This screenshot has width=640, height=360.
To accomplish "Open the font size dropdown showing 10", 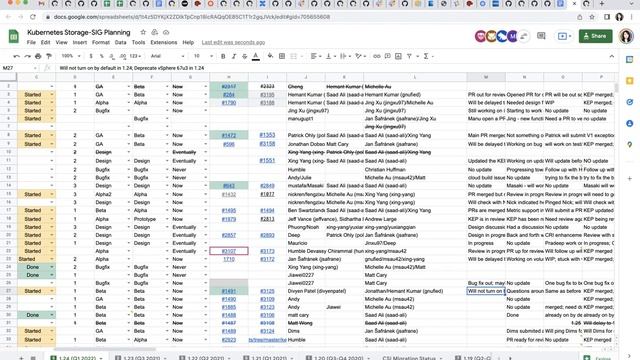I will [203, 56].
